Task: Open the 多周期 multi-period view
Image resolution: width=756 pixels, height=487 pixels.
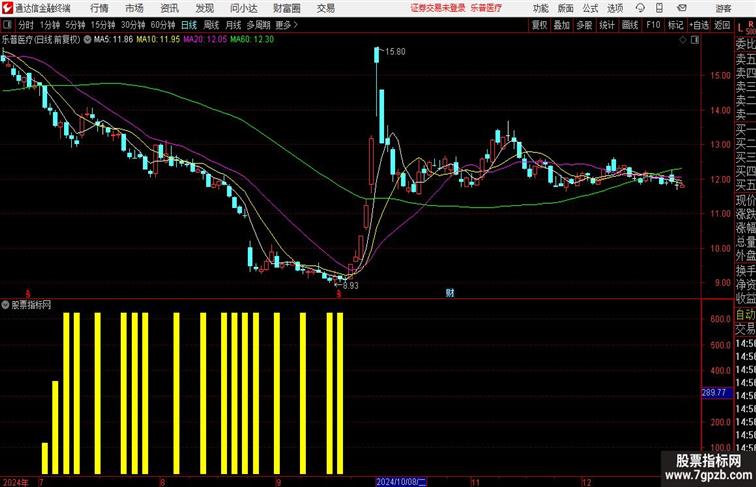Action: tap(258, 25)
